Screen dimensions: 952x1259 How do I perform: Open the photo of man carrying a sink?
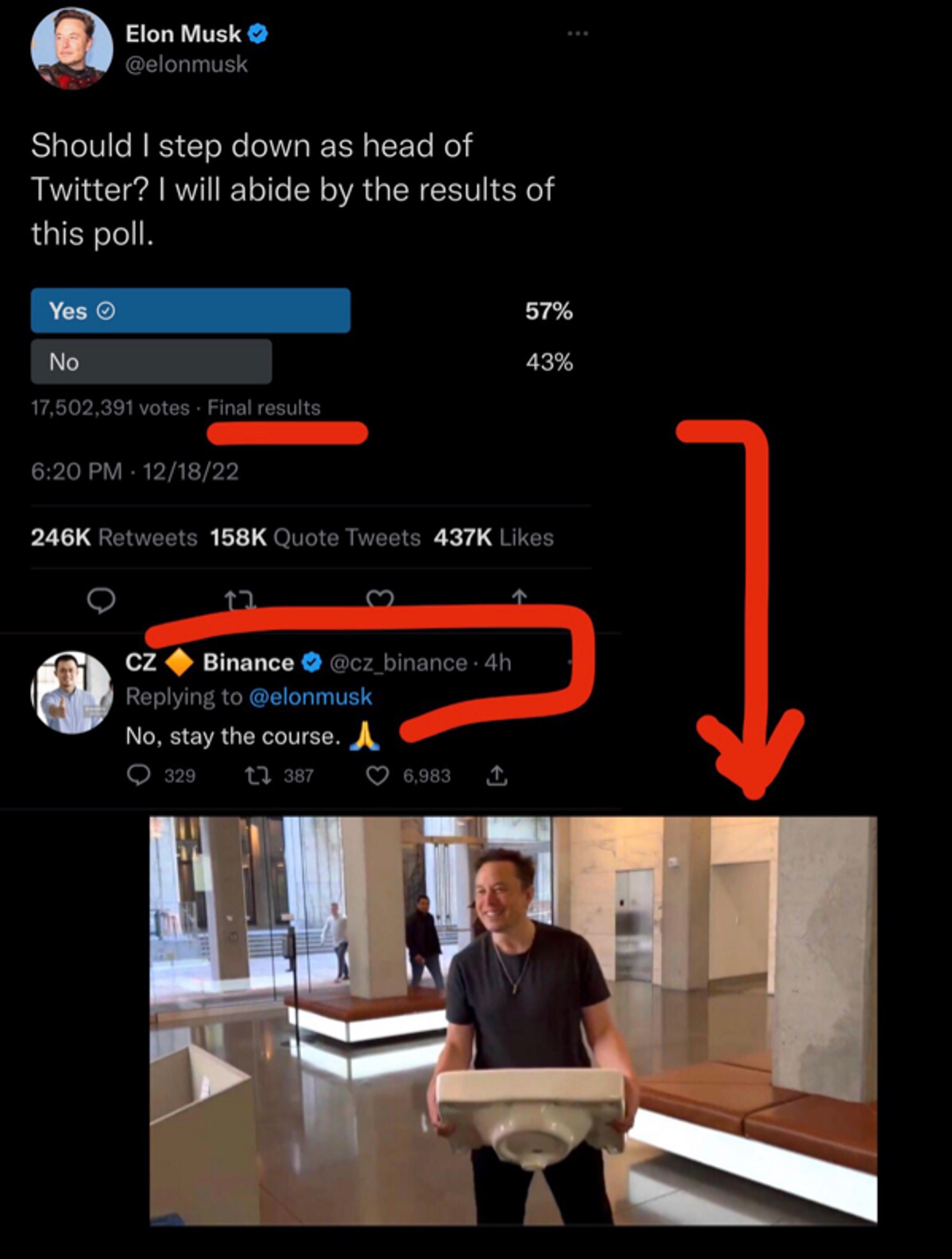[513, 1020]
